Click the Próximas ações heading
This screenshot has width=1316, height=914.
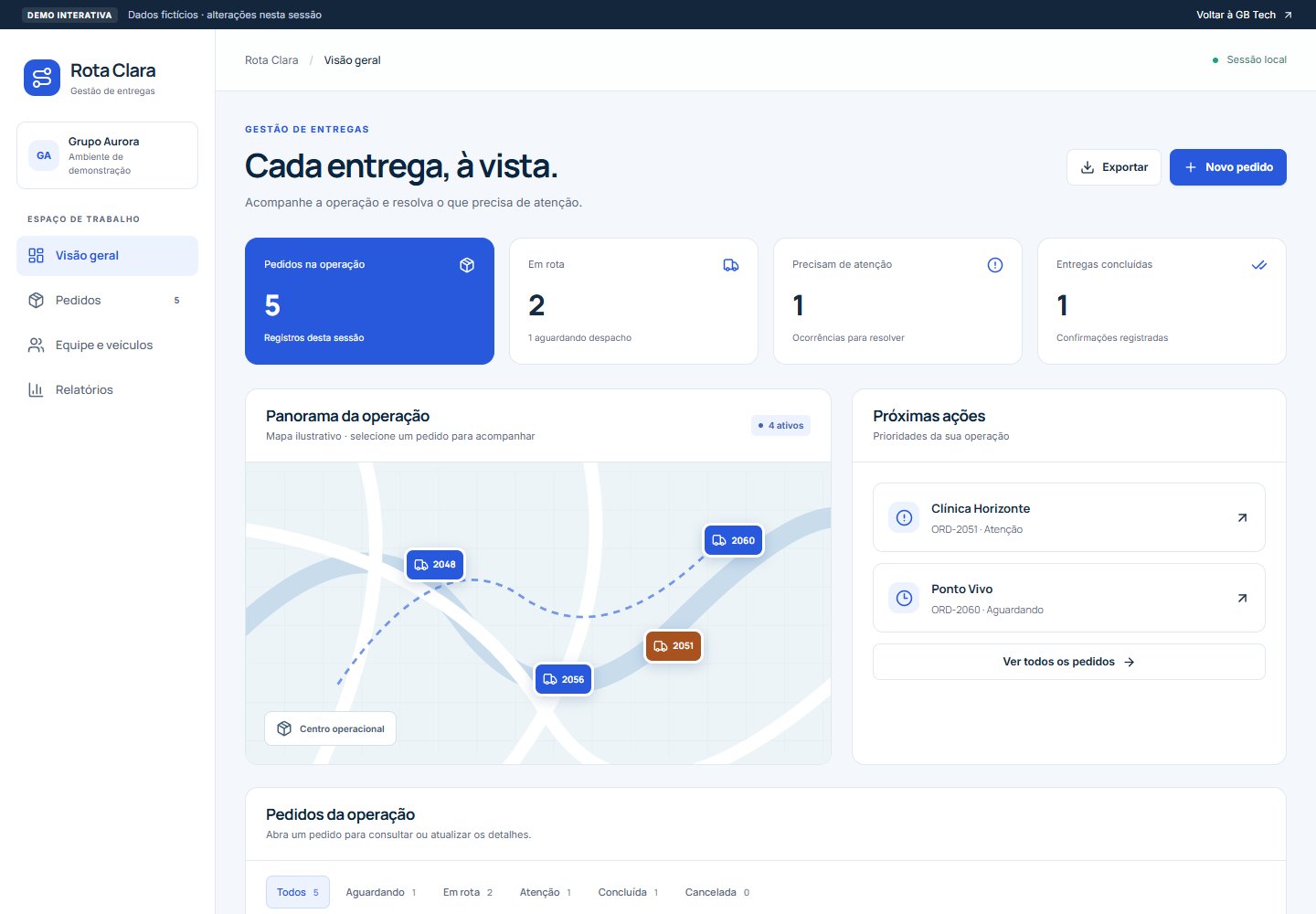click(x=929, y=416)
